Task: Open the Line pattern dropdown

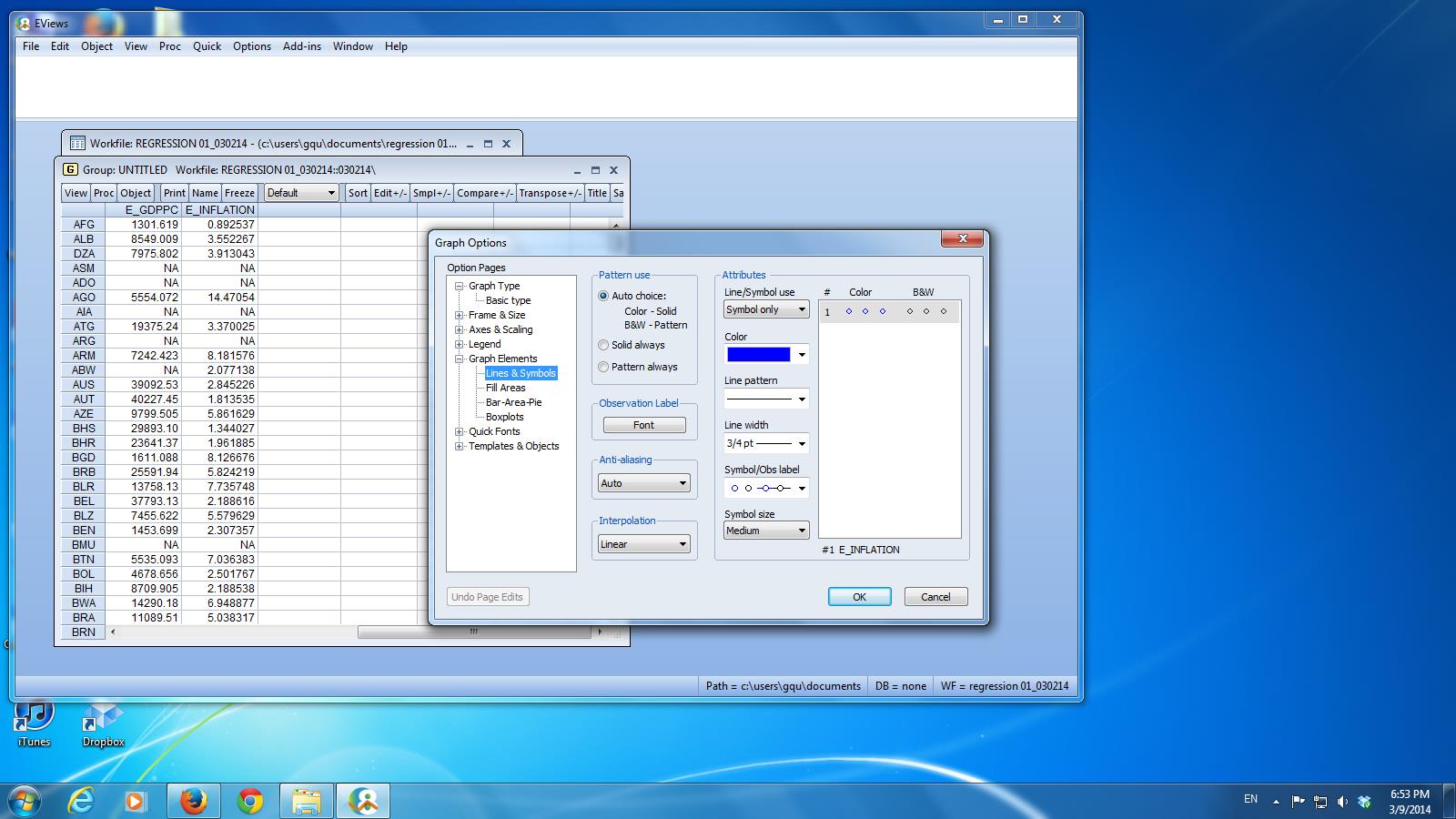Action: click(766, 399)
